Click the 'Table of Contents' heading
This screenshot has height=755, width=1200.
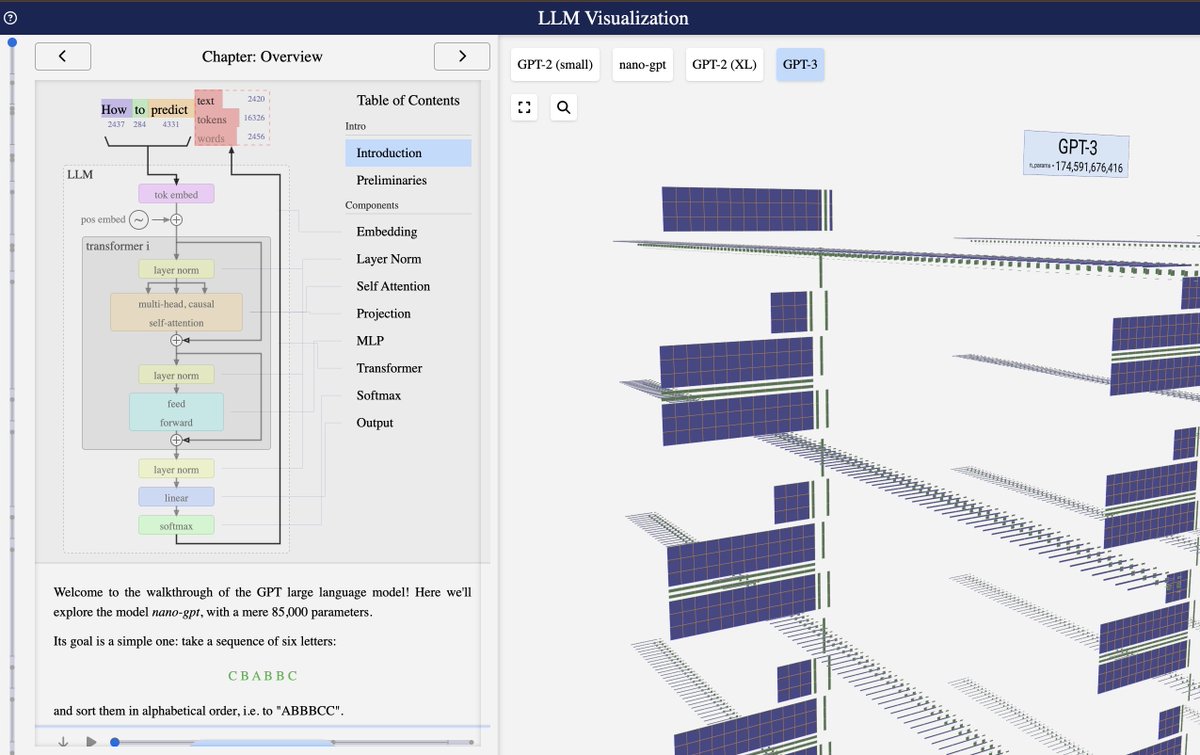point(408,100)
